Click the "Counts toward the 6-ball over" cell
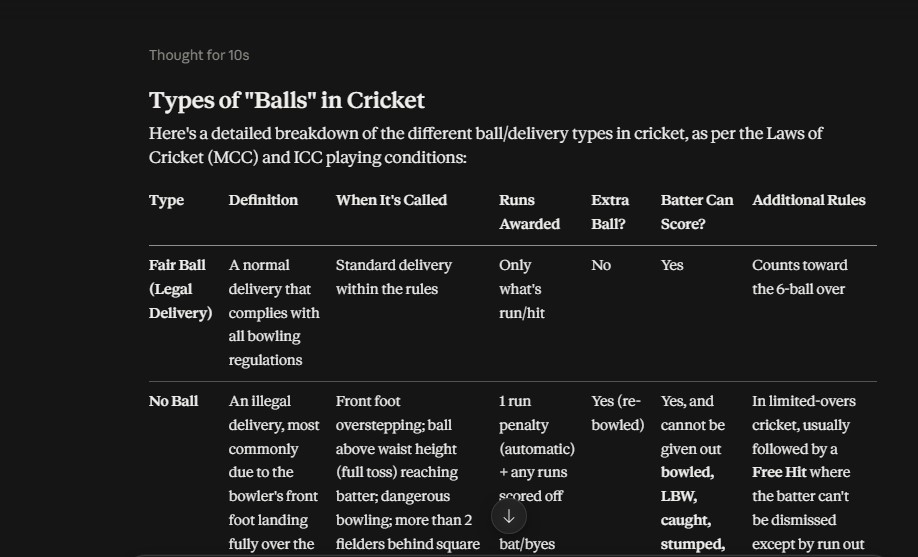 799,277
